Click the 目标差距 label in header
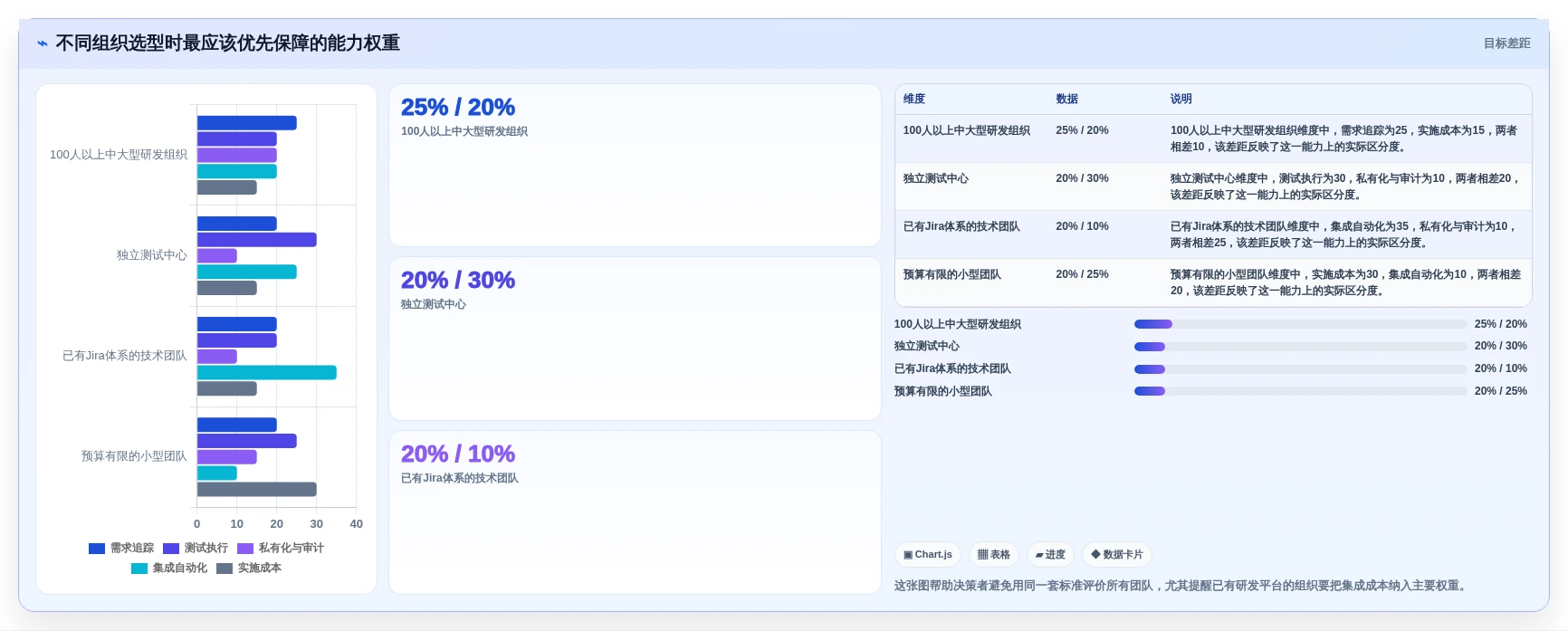The height and width of the screenshot is (631, 1568). [x=1506, y=43]
